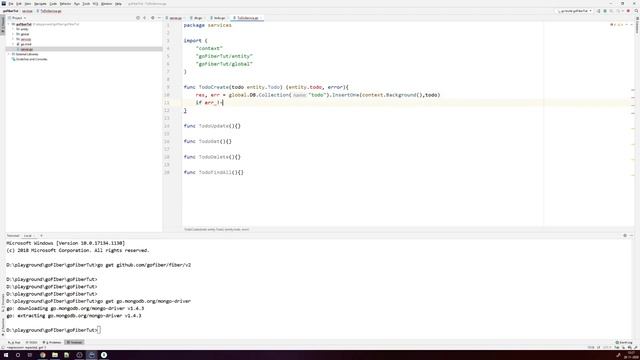
Task: Expand the global folder
Action: [x=13, y=34]
